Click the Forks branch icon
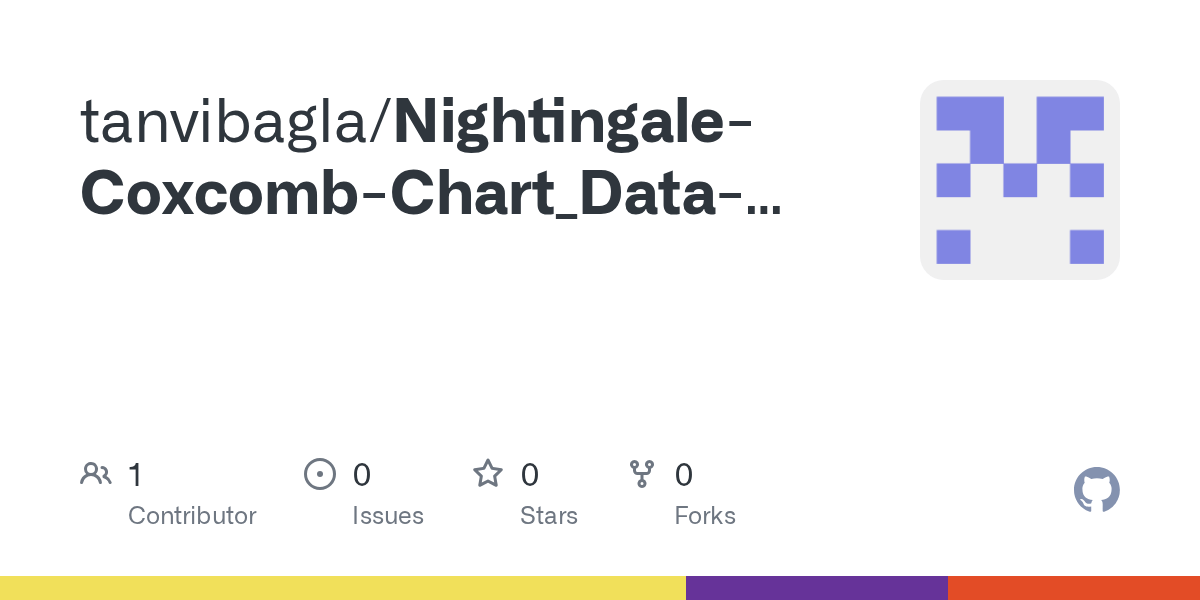 click(642, 474)
